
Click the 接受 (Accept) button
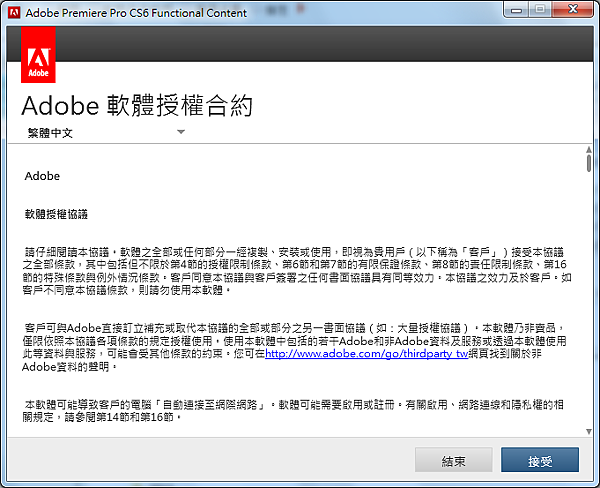(540, 460)
